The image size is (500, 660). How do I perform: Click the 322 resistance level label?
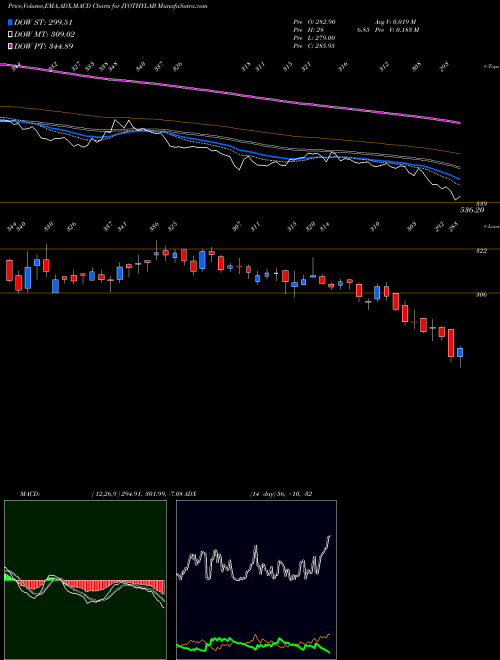[481, 251]
